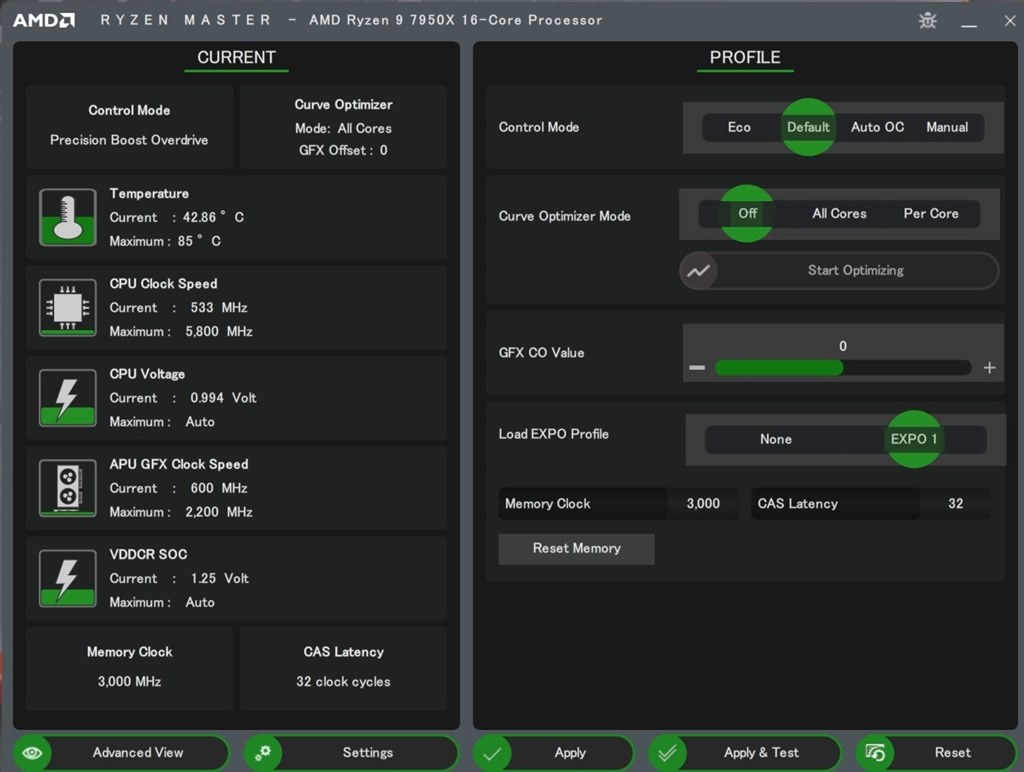Click the gears icon on Settings

click(263, 753)
